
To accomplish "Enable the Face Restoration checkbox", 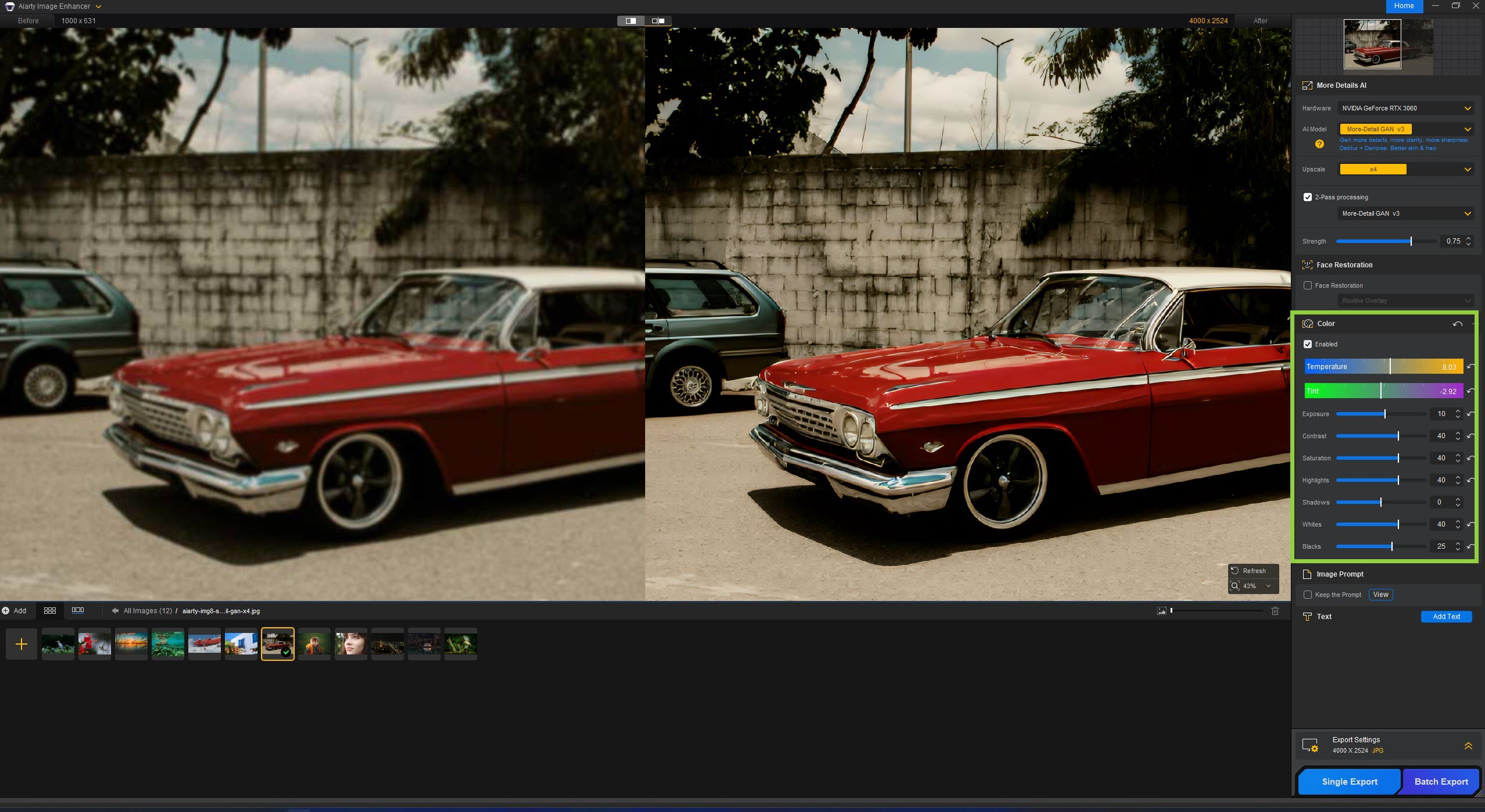I will (x=1308, y=285).
